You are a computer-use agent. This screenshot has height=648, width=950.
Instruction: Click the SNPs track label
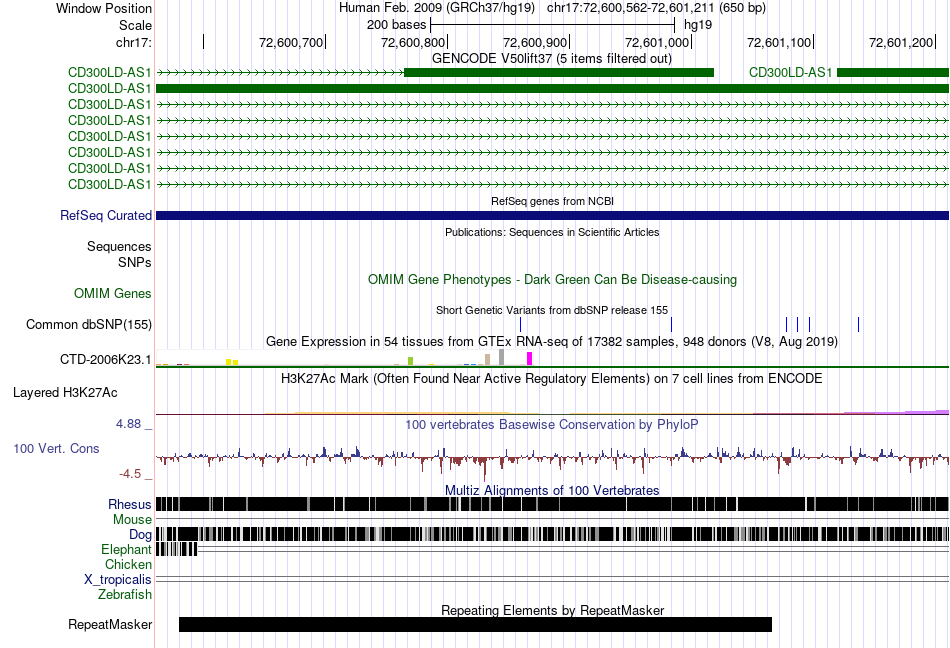click(135, 262)
